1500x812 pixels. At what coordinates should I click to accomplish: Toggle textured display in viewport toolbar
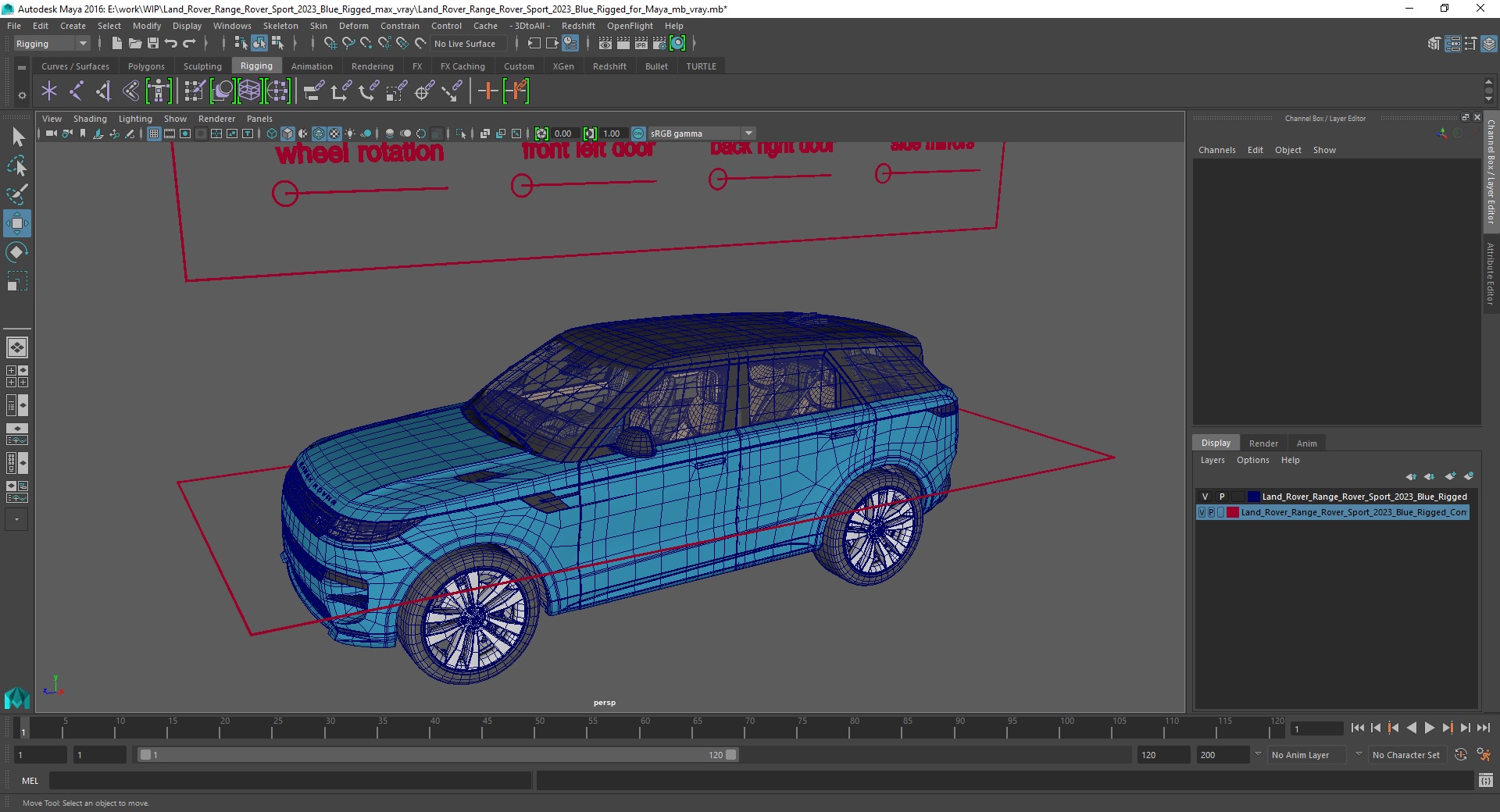coord(334,134)
